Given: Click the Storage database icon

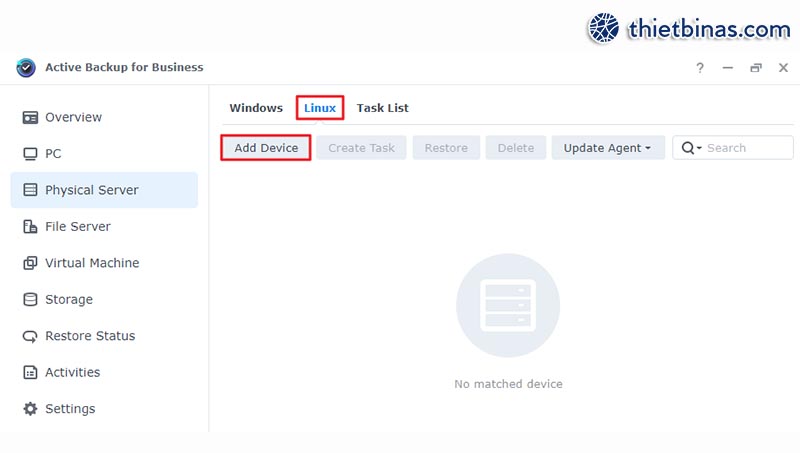Looking at the screenshot, I should (30, 299).
